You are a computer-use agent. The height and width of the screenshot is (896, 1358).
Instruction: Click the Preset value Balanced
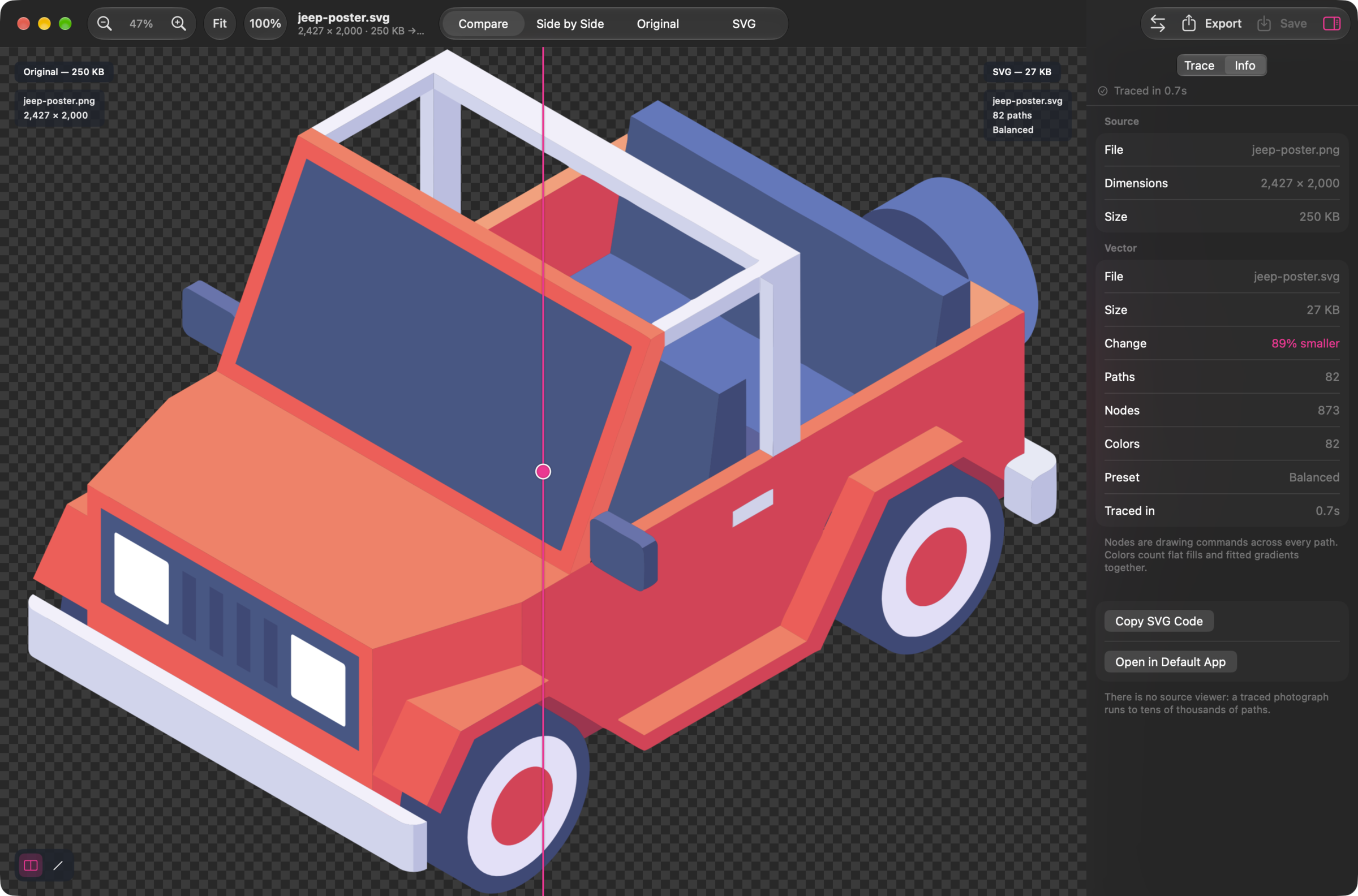click(x=1313, y=477)
